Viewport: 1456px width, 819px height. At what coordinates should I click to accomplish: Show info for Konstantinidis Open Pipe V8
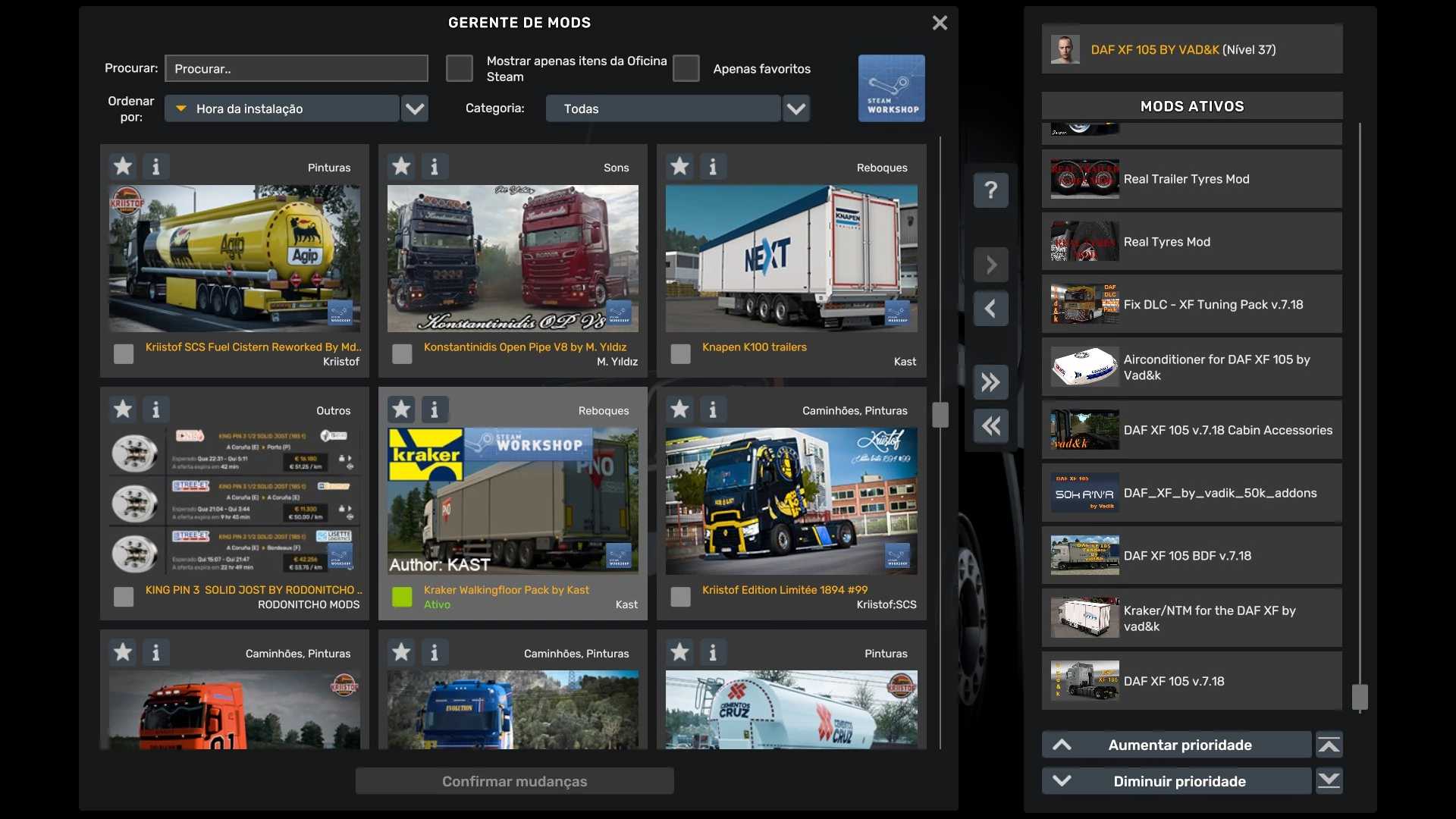click(434, 166)
